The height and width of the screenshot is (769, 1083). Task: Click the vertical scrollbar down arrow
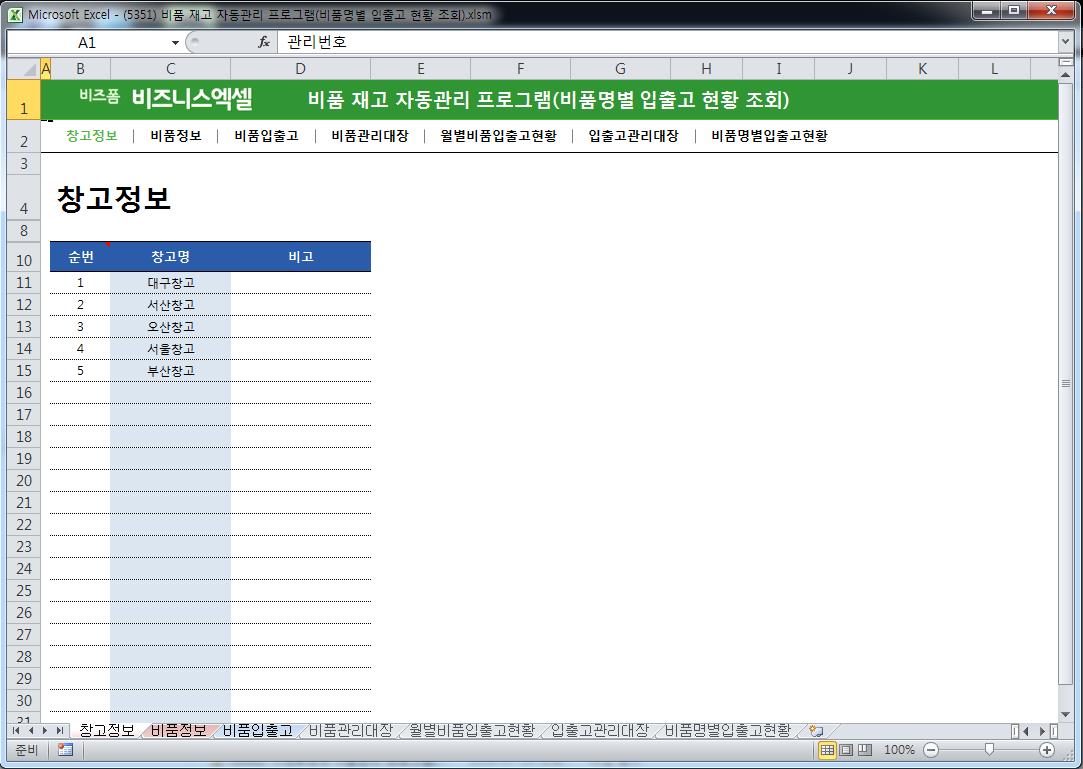coord(1065,714)
